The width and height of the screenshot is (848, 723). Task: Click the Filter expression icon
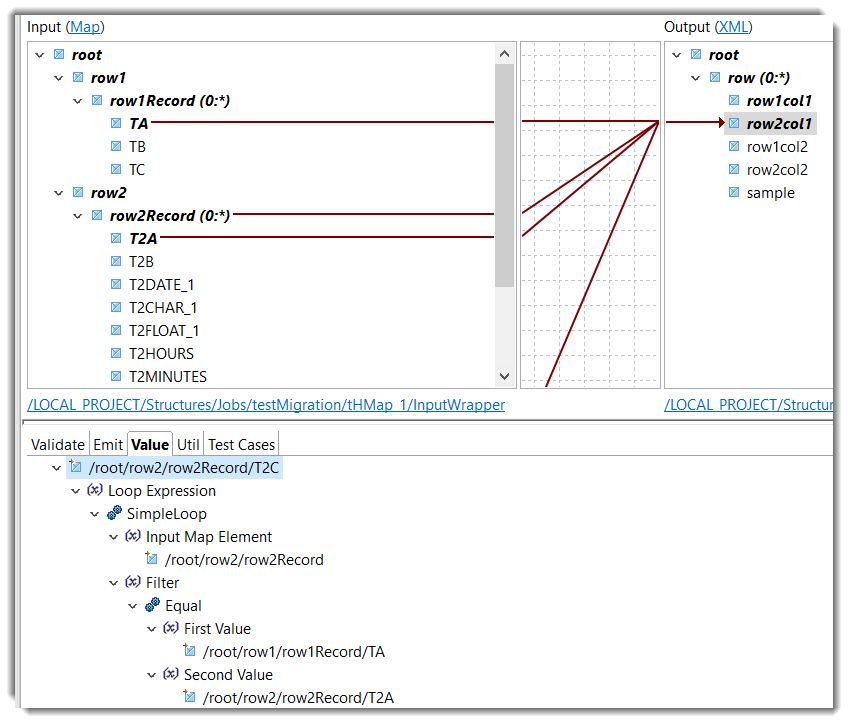(133, 583)
